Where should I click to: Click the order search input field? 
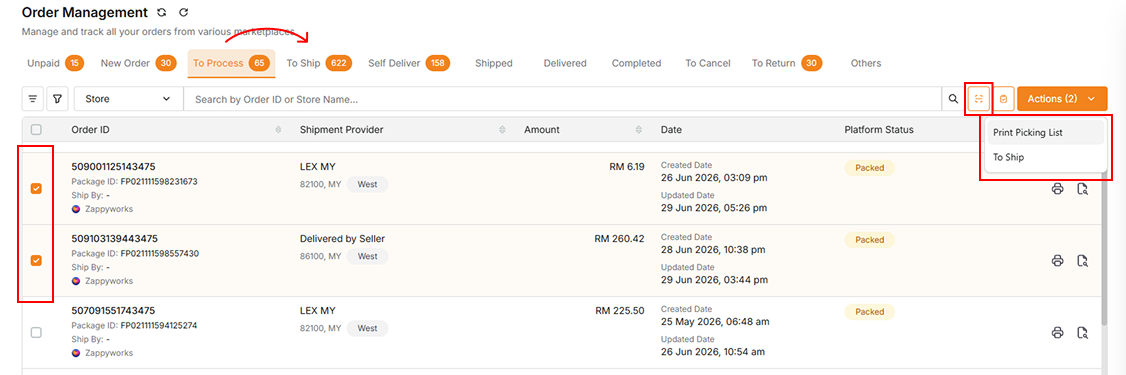click(x=562, y=99)
